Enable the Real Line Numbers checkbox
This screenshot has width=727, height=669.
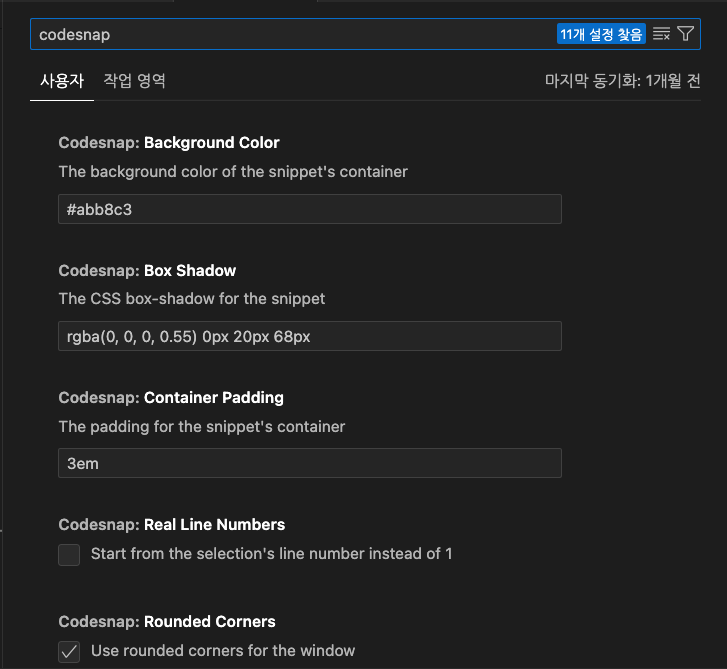69,554
